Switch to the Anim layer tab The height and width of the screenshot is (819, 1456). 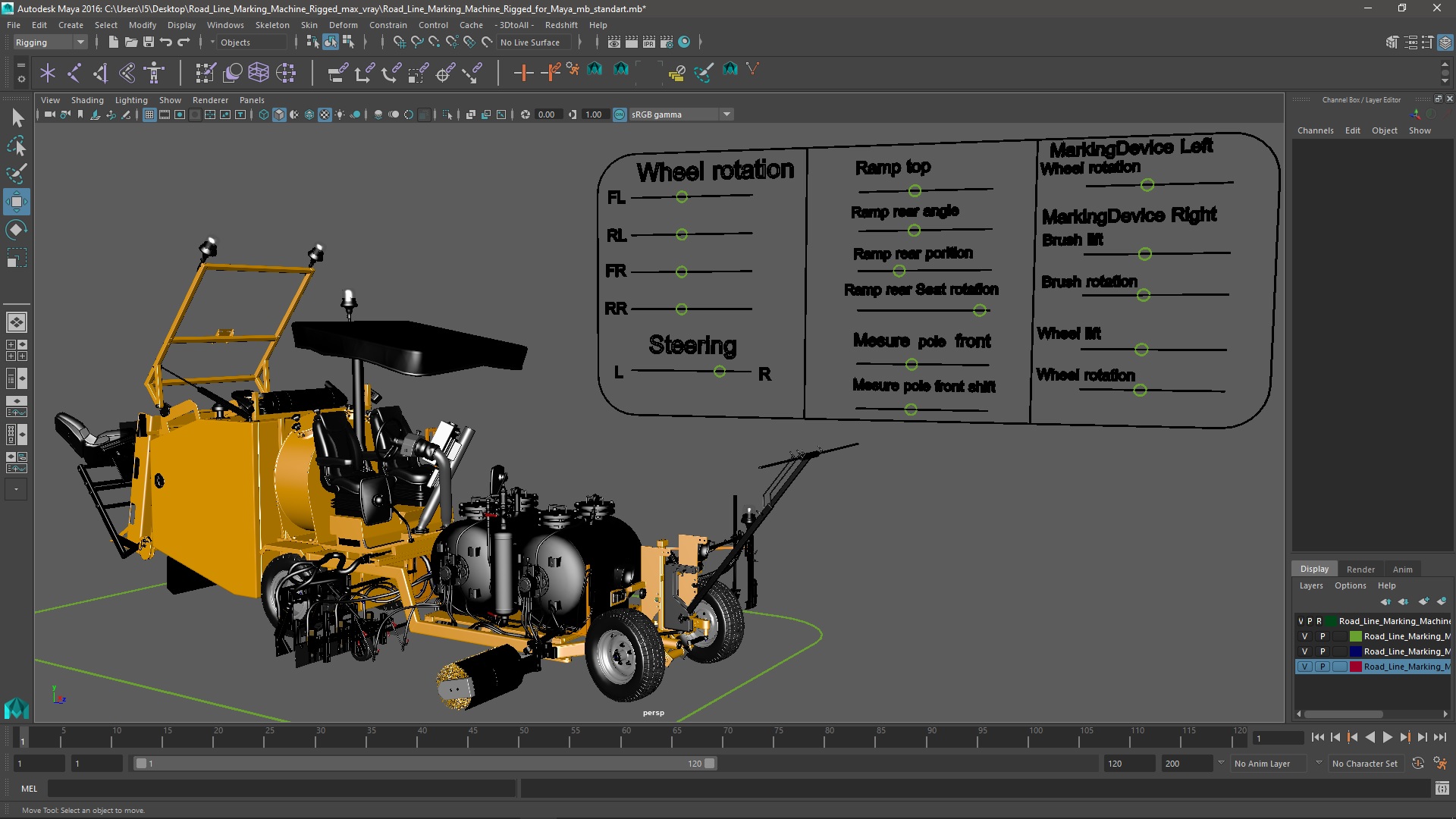click(1402, 570)
